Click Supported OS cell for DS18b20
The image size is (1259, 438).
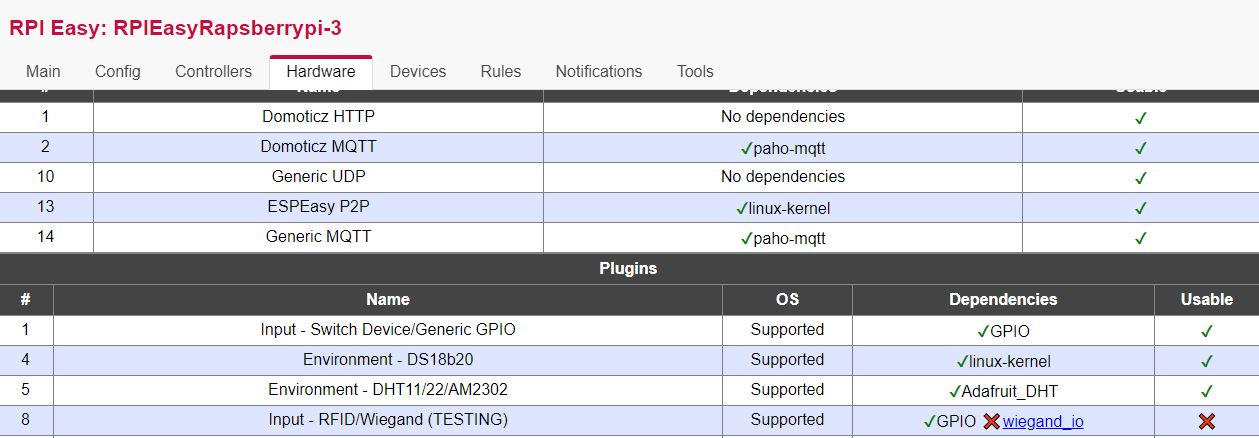pos(787,359)
